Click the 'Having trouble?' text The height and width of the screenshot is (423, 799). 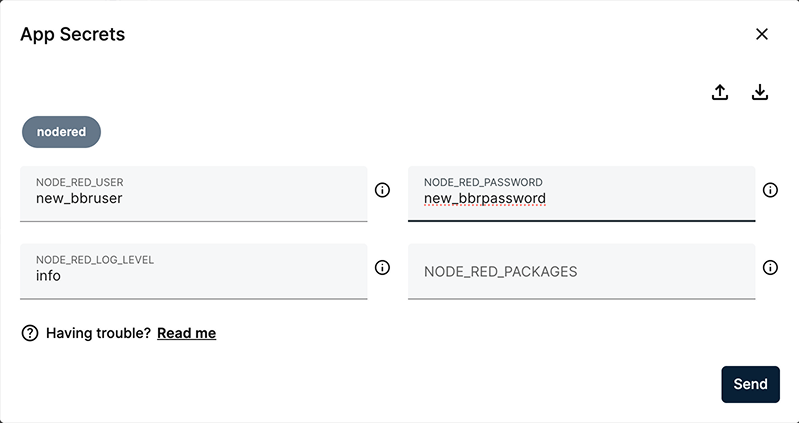(x=98, y=333)
